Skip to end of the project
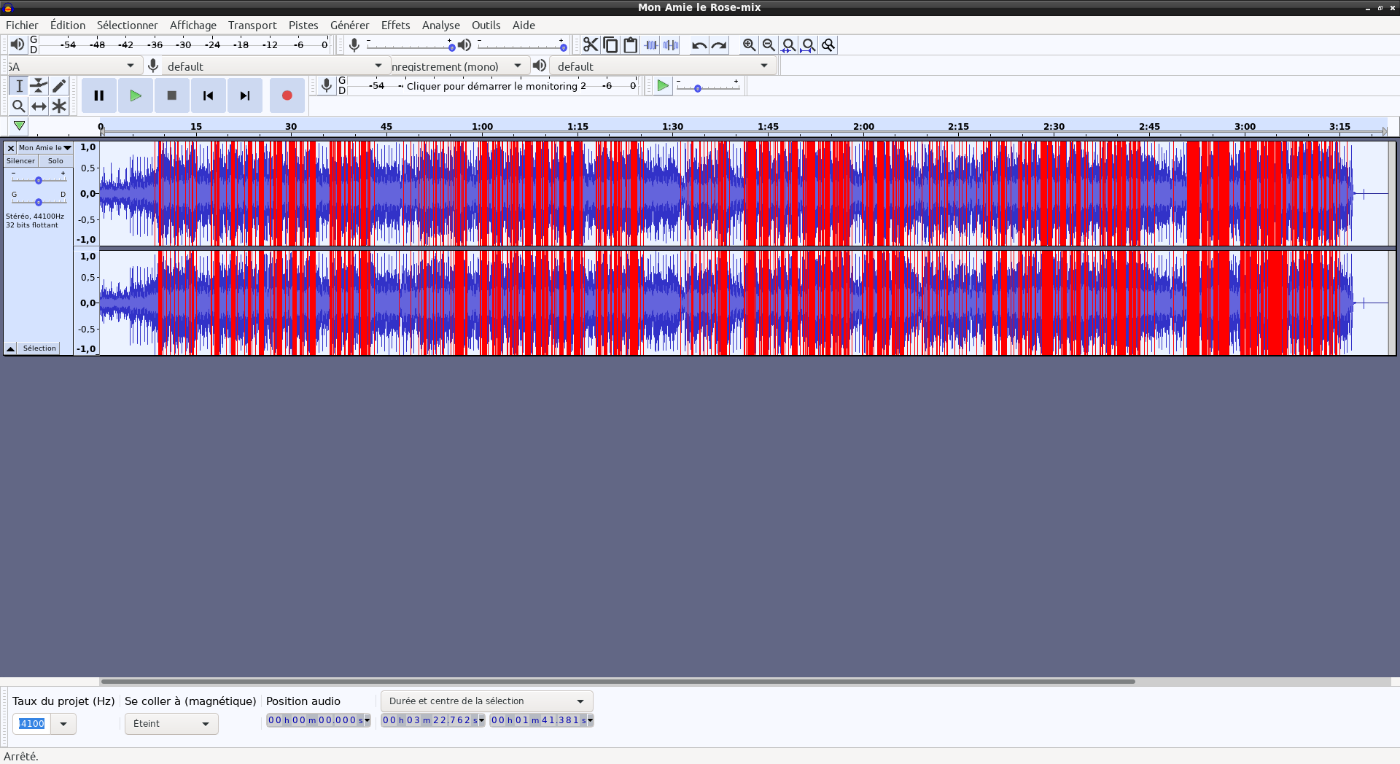The width and height of the screenshot is (1400, 764). point(245,96)
